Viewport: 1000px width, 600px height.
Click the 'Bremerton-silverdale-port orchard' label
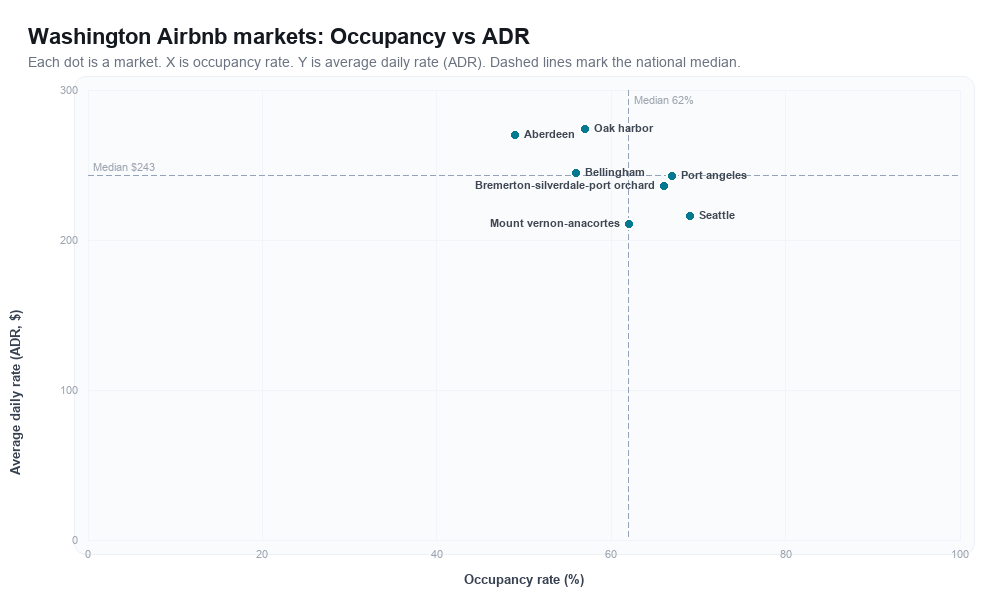point(564,186)
